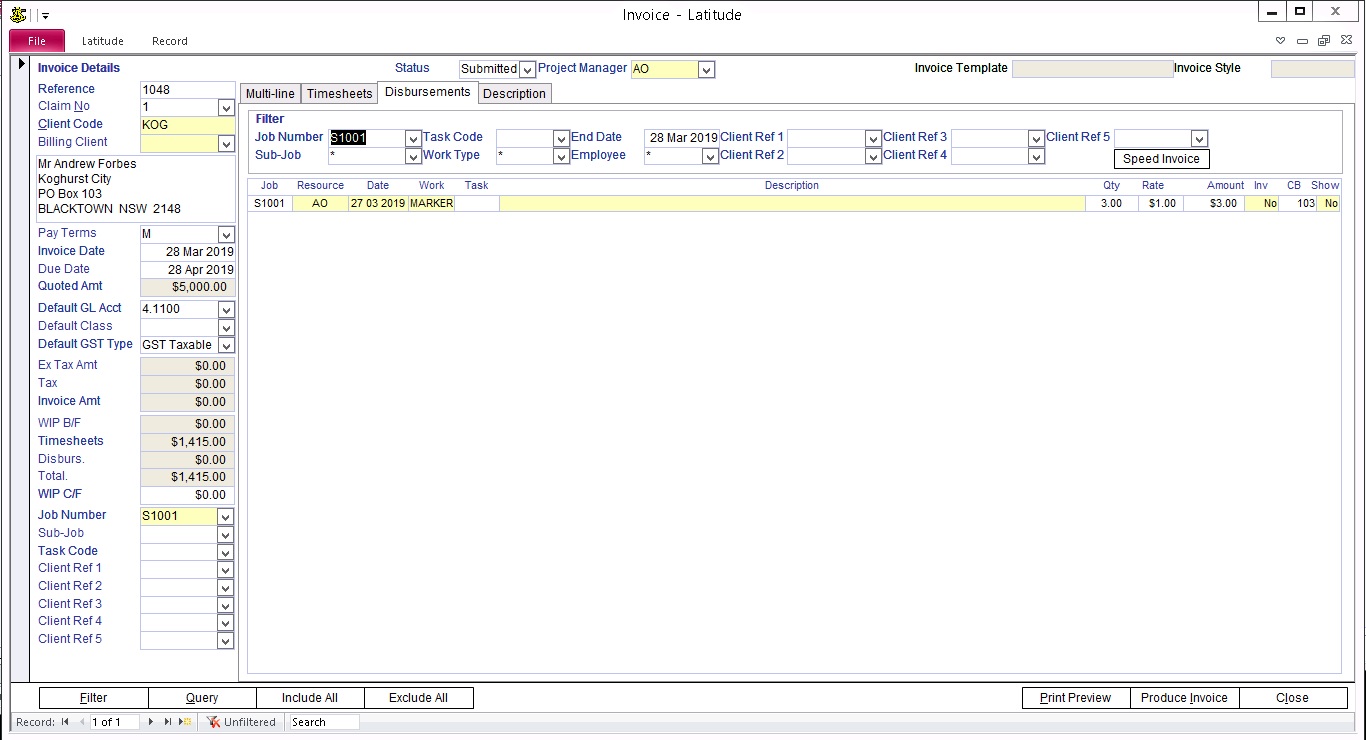Click the Unfiltered filter indicator

(x=242, y=722)
